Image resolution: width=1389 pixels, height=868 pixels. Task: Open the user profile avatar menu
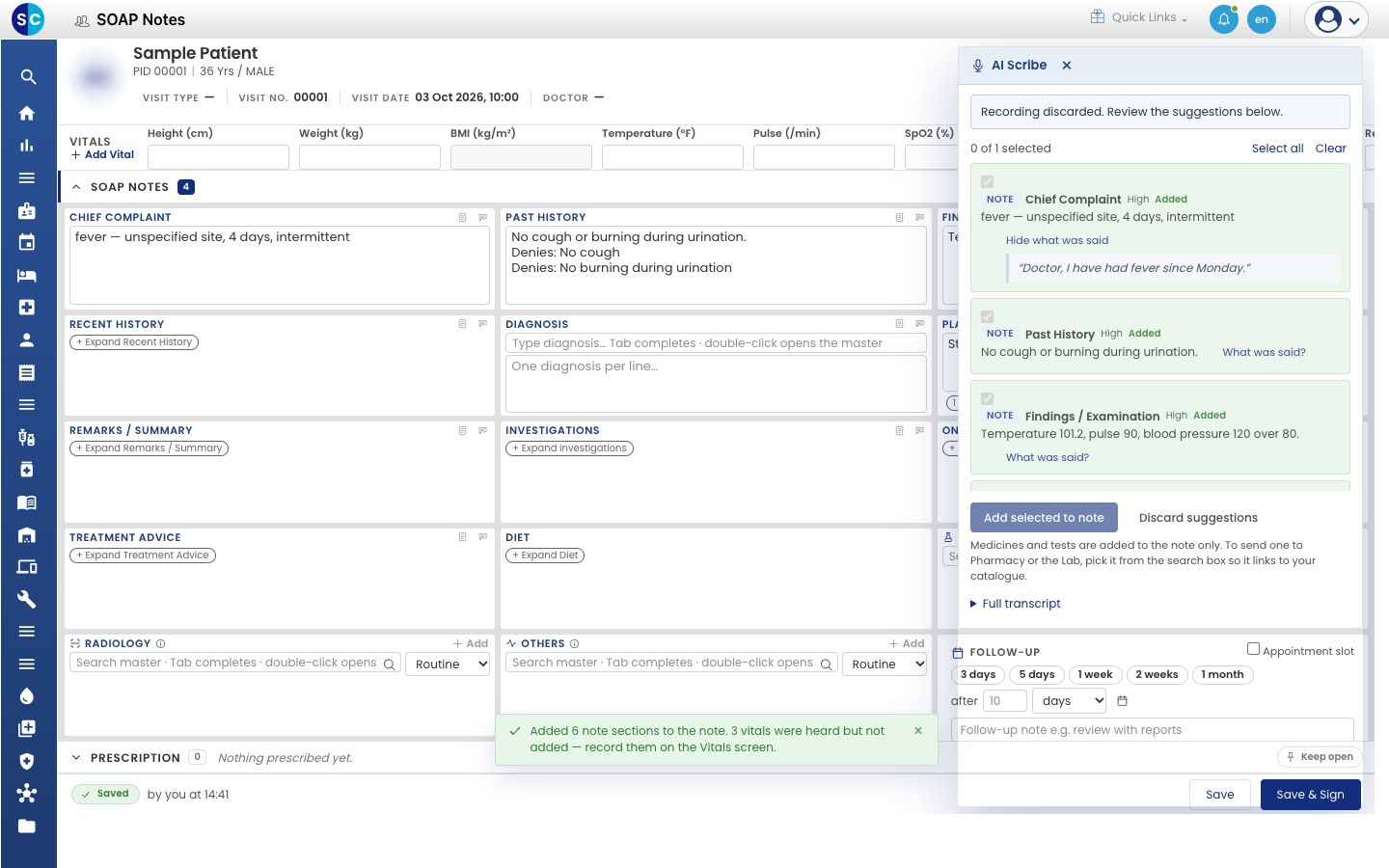pyautogui.click(x=1336, y=19)
